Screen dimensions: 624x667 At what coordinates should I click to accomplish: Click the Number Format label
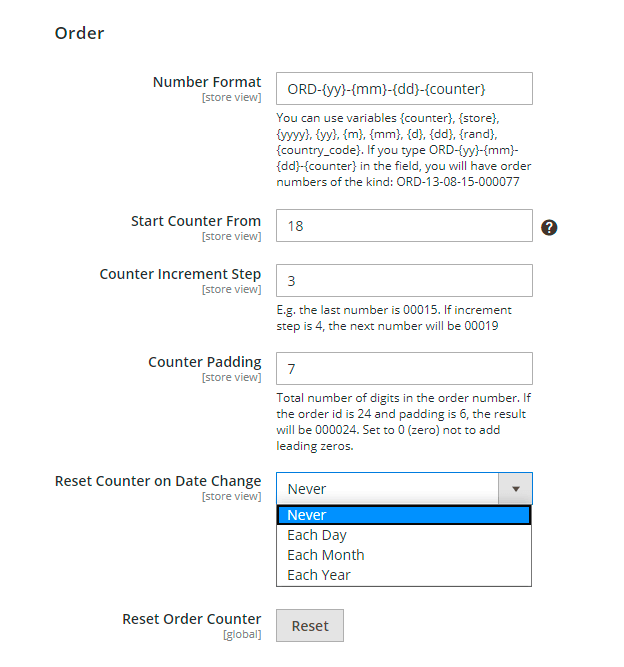tap(207, 82)
